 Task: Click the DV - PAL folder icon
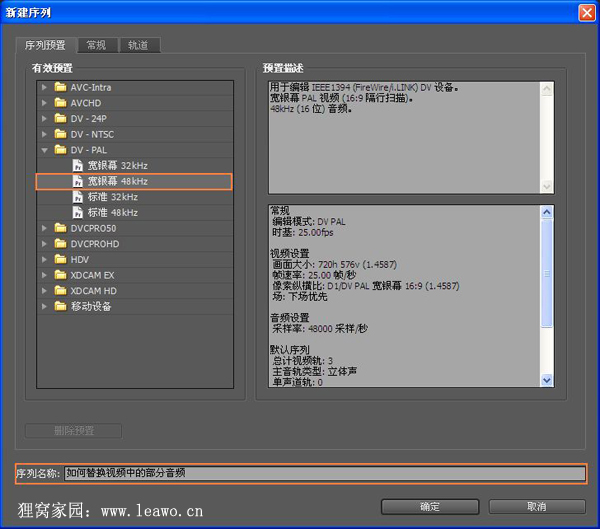click(60, 150)
